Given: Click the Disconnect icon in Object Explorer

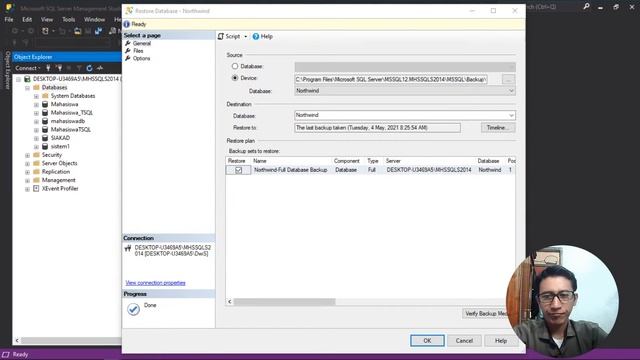Looking at the screenshot, I should pyautogui.click(x=59, y=68).
